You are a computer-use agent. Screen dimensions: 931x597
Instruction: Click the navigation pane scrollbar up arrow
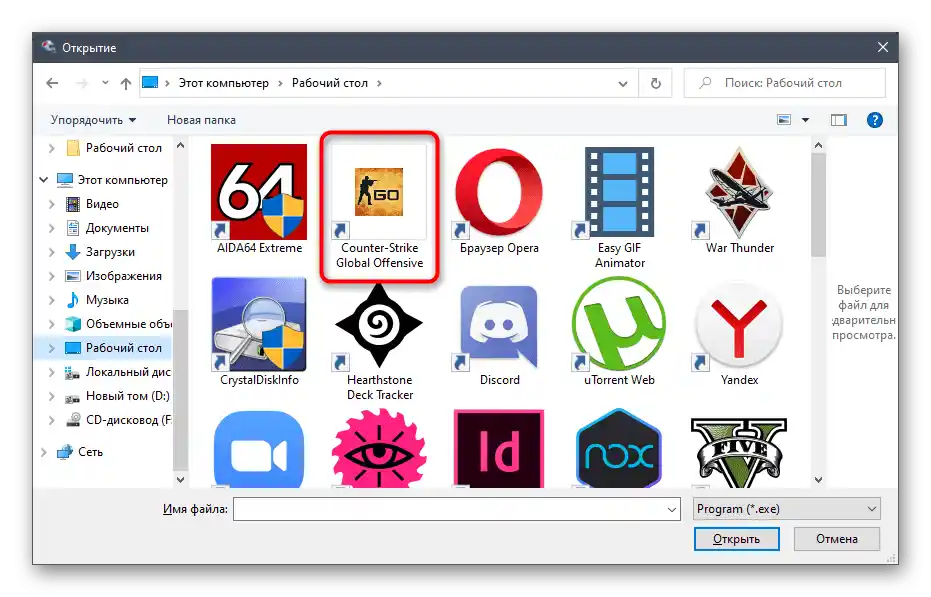[x=180, y=146]
